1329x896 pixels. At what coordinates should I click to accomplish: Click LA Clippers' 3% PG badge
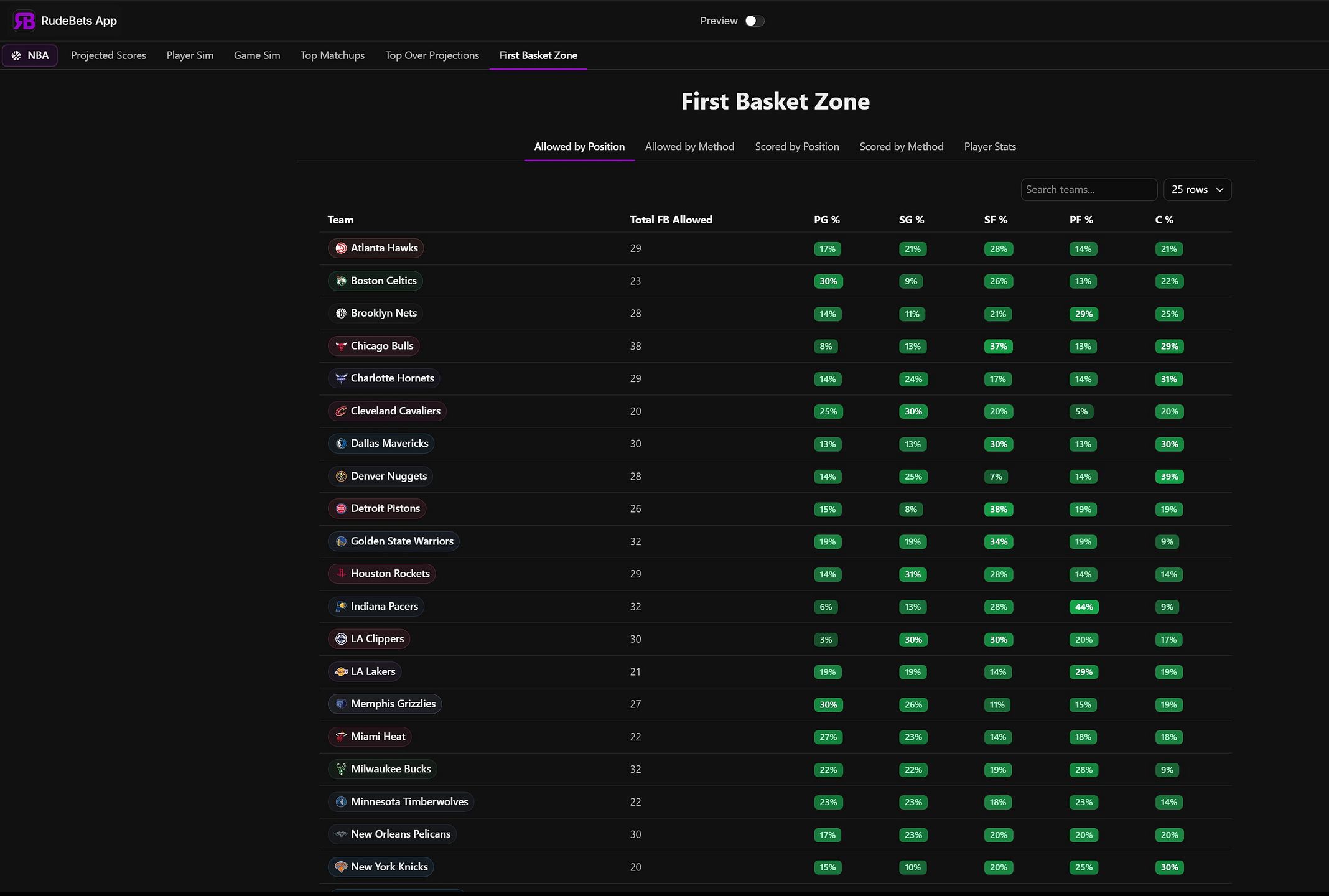pyautogui.click(x=826, y=640)
